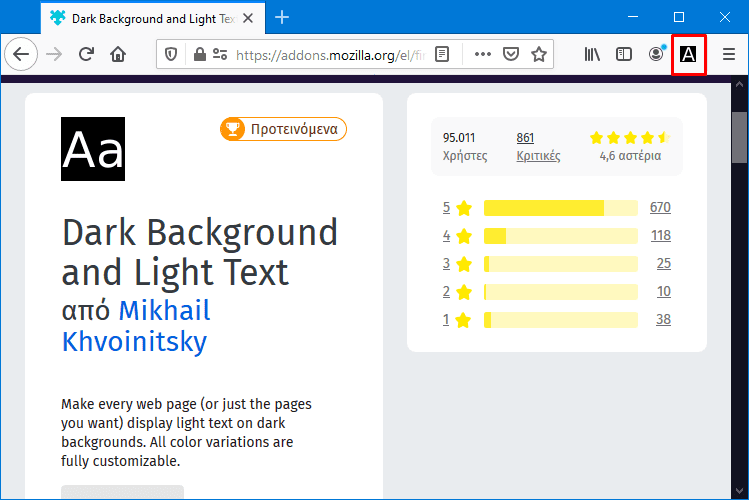Close the Dark Background and Light Text tab
Viewport: 749px width, 500px height.
pos(248,19)
